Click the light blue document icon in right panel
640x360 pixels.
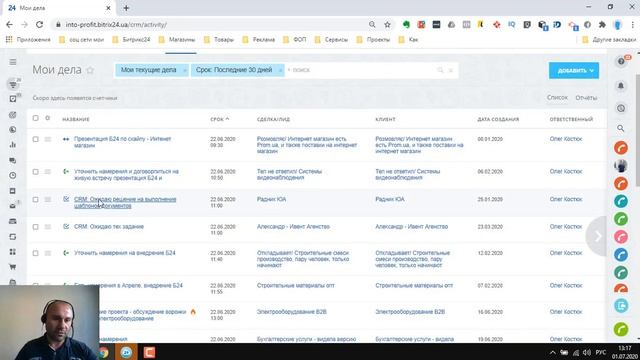click(621, 305)
